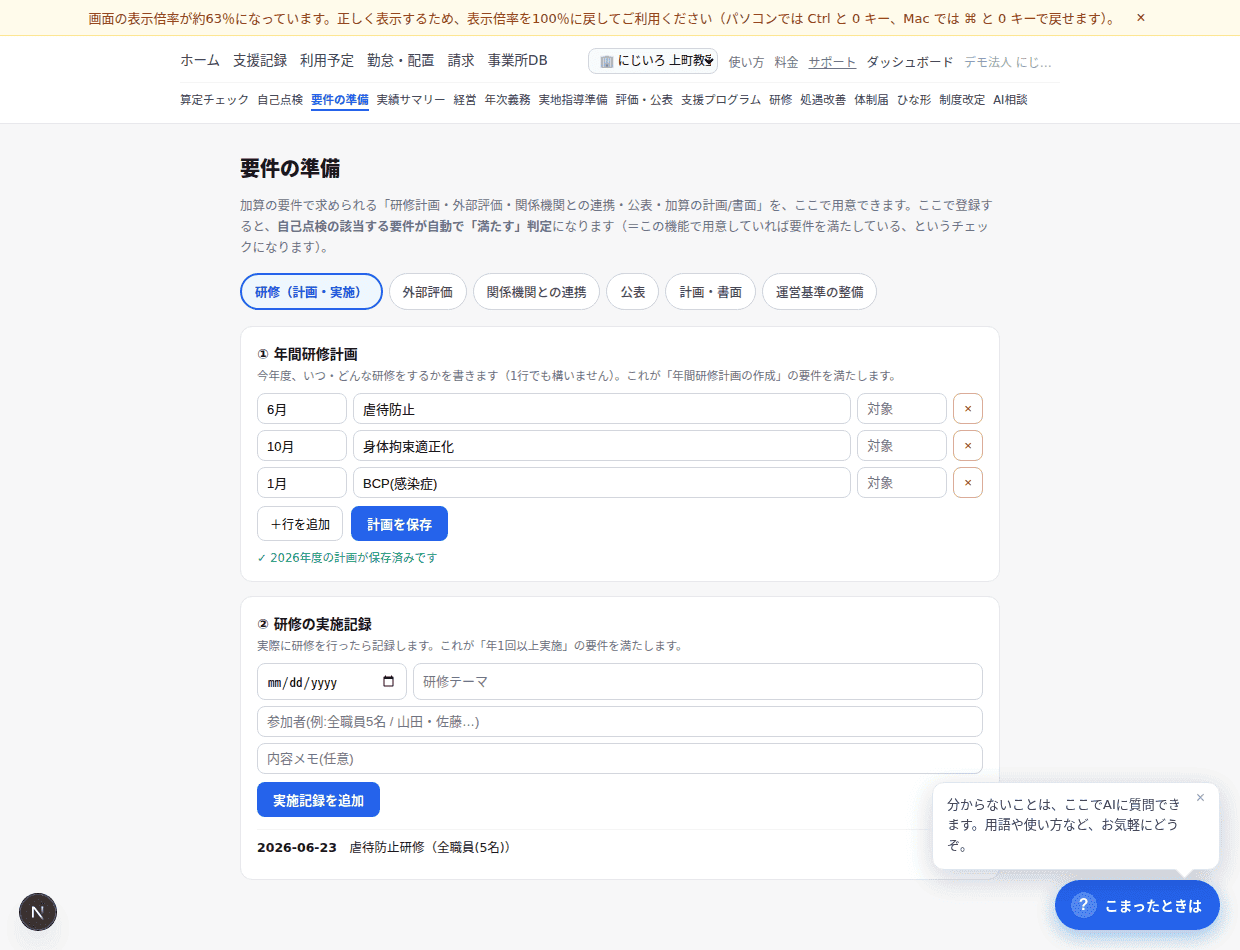This screenshot has width=1240, height=950.
Task: Edit the 1月 month field
Action: click(302, 483)
